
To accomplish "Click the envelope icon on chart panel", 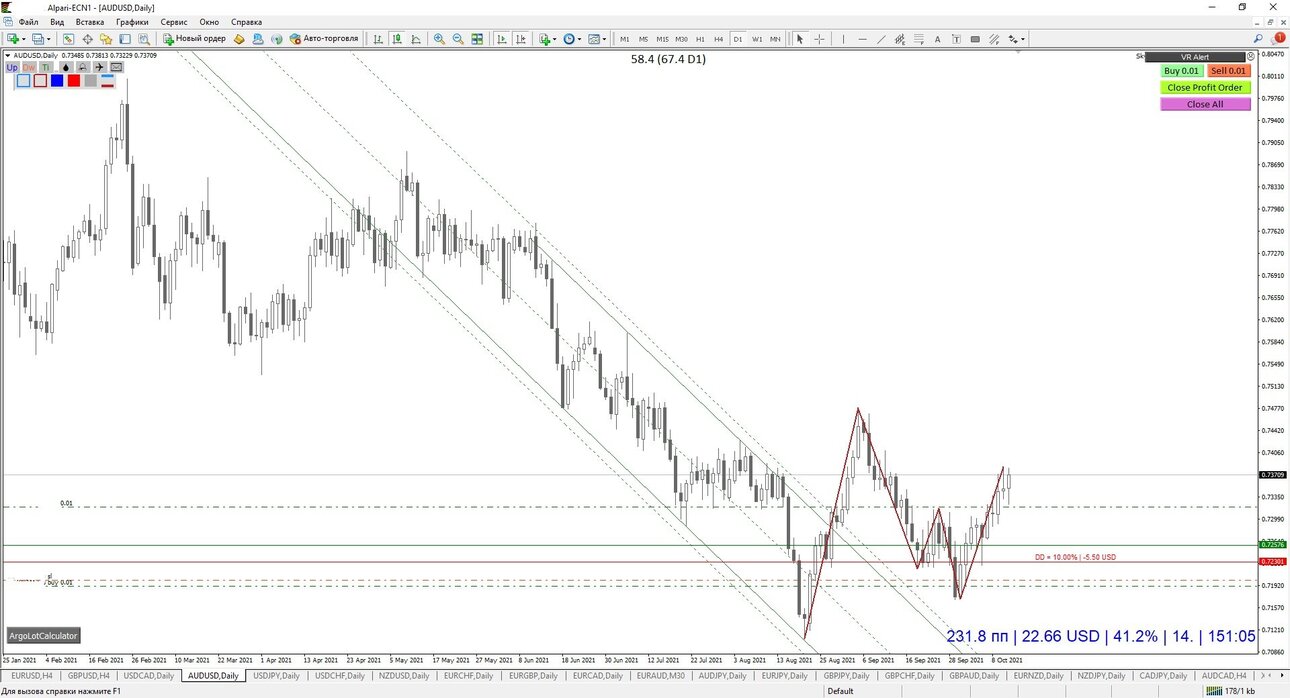I will 116,67.
